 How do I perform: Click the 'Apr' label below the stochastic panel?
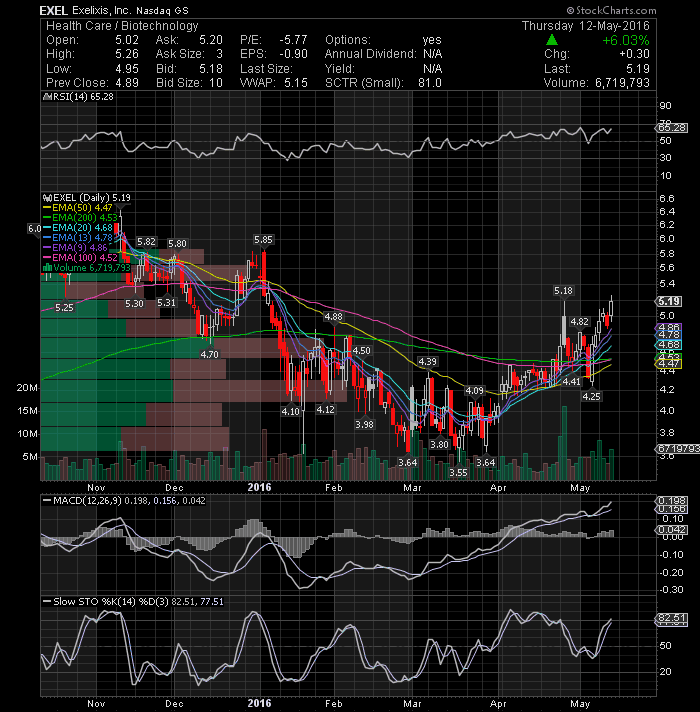click(498, 704)
